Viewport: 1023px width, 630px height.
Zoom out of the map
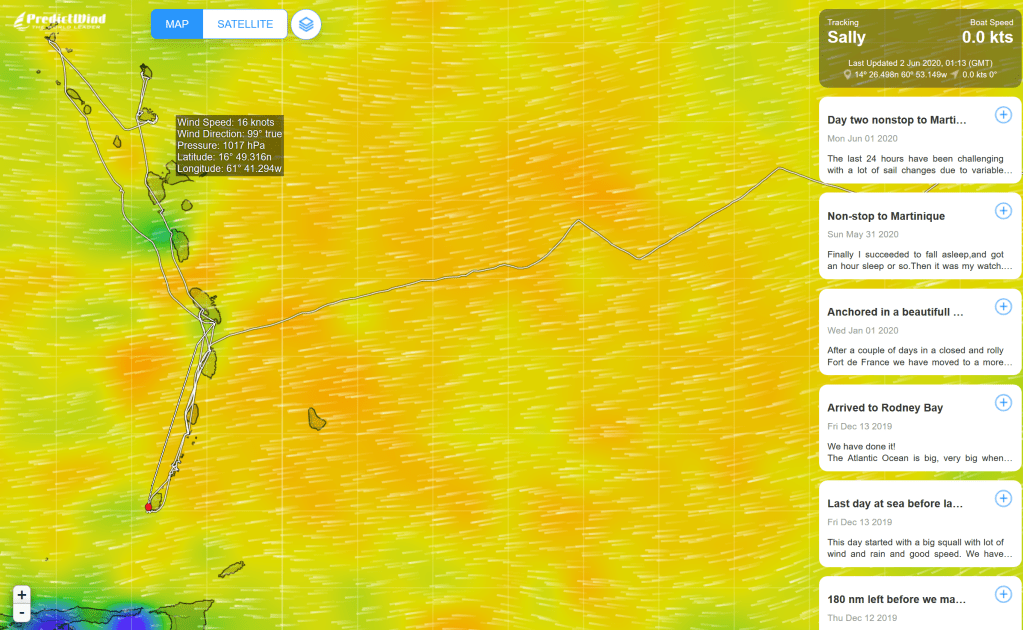tap(22, 612)
